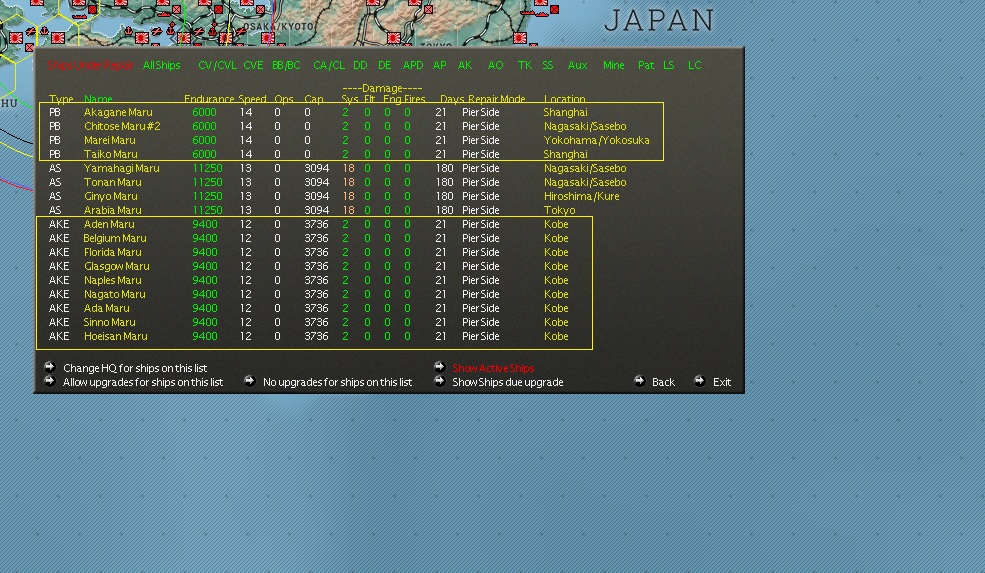
Task: Select ship Akagane Maru
Action: [x=118, y=112]
